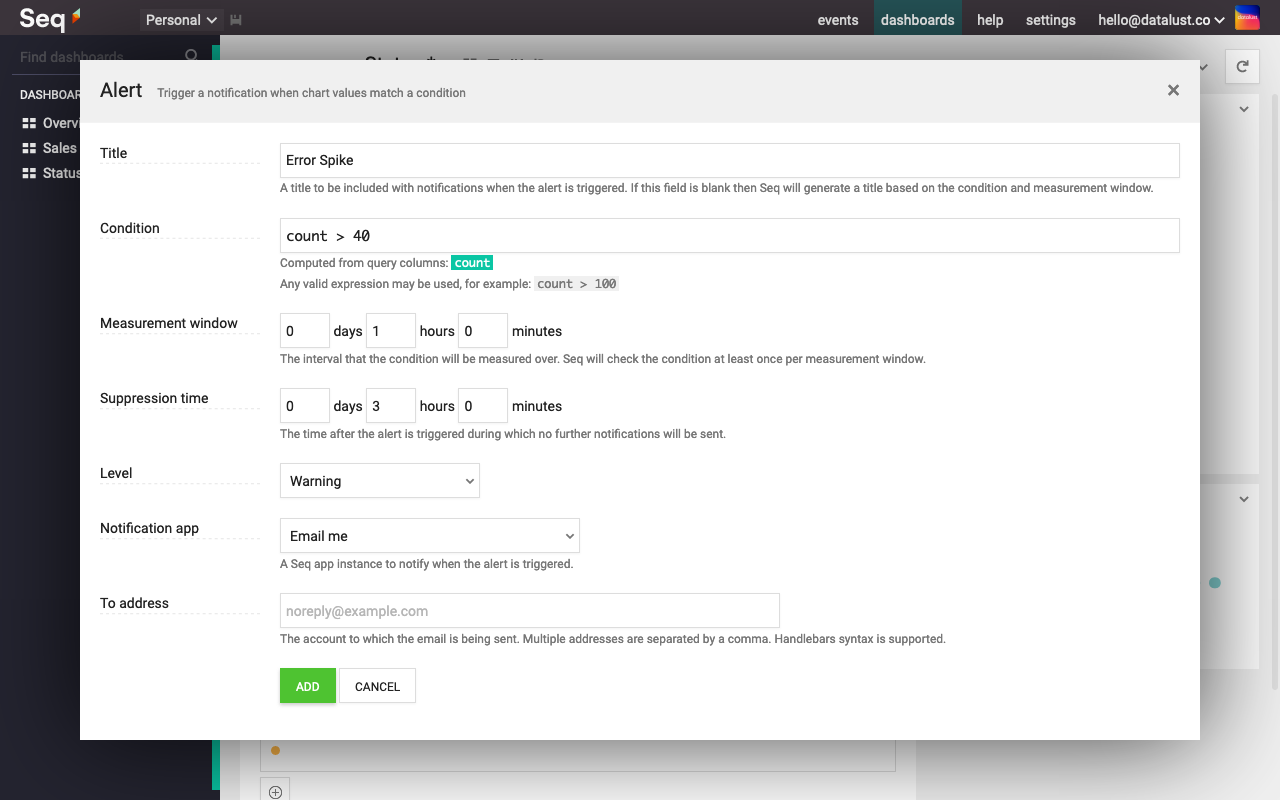Close the Alert dialog with the X icon

click(1173, 90)
